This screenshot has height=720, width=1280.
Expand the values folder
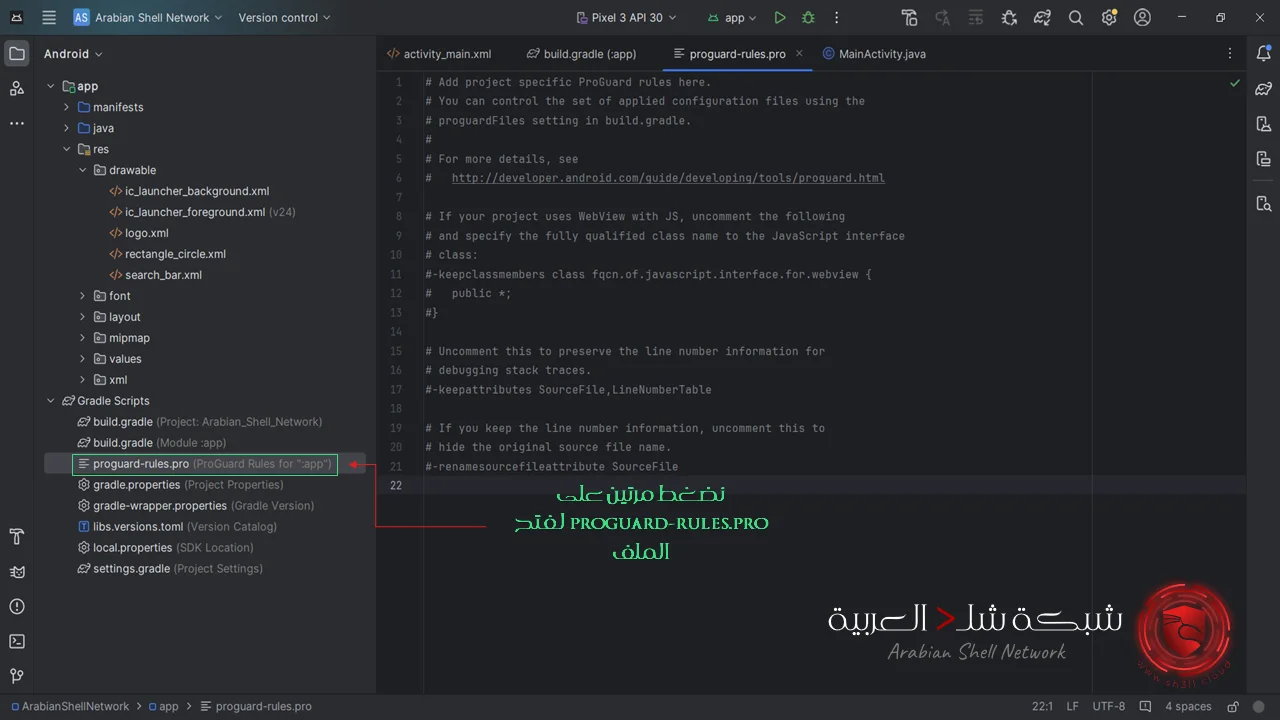[83, 359]
